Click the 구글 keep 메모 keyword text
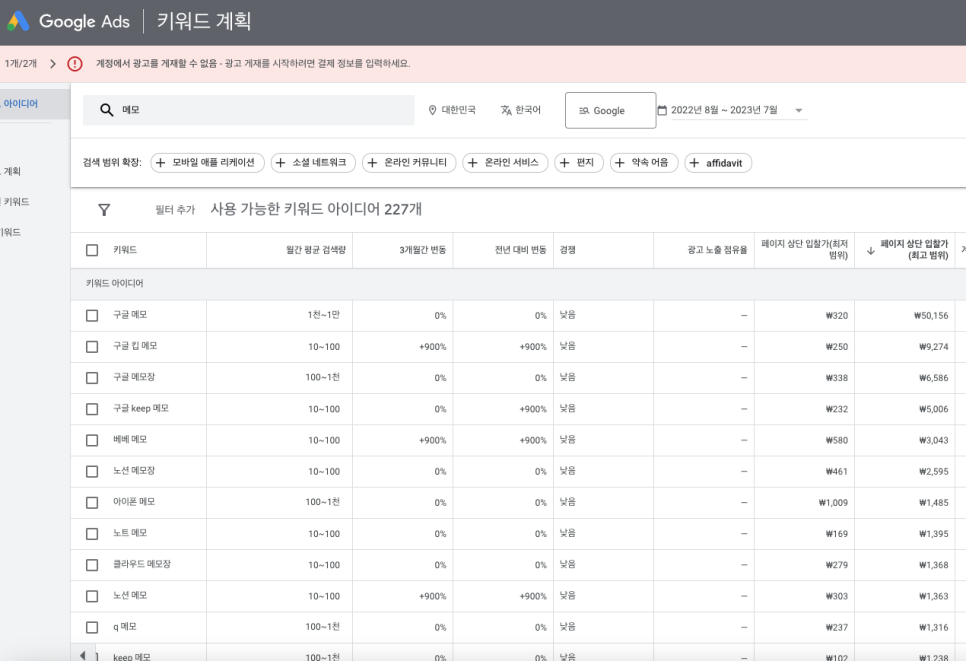966x661 pixels. (140, 408)
